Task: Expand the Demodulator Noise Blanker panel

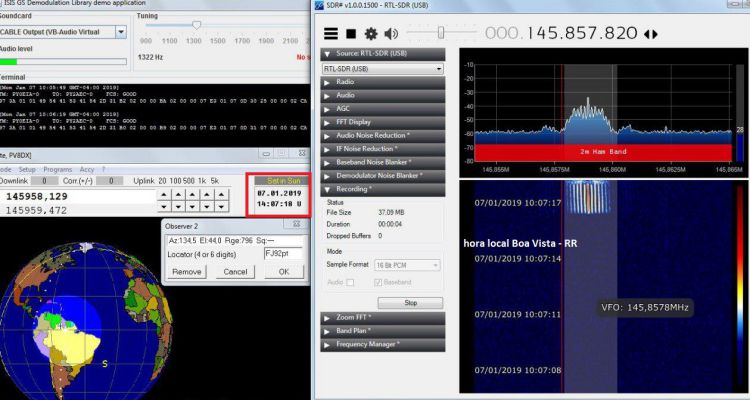Action: (383, 176)
